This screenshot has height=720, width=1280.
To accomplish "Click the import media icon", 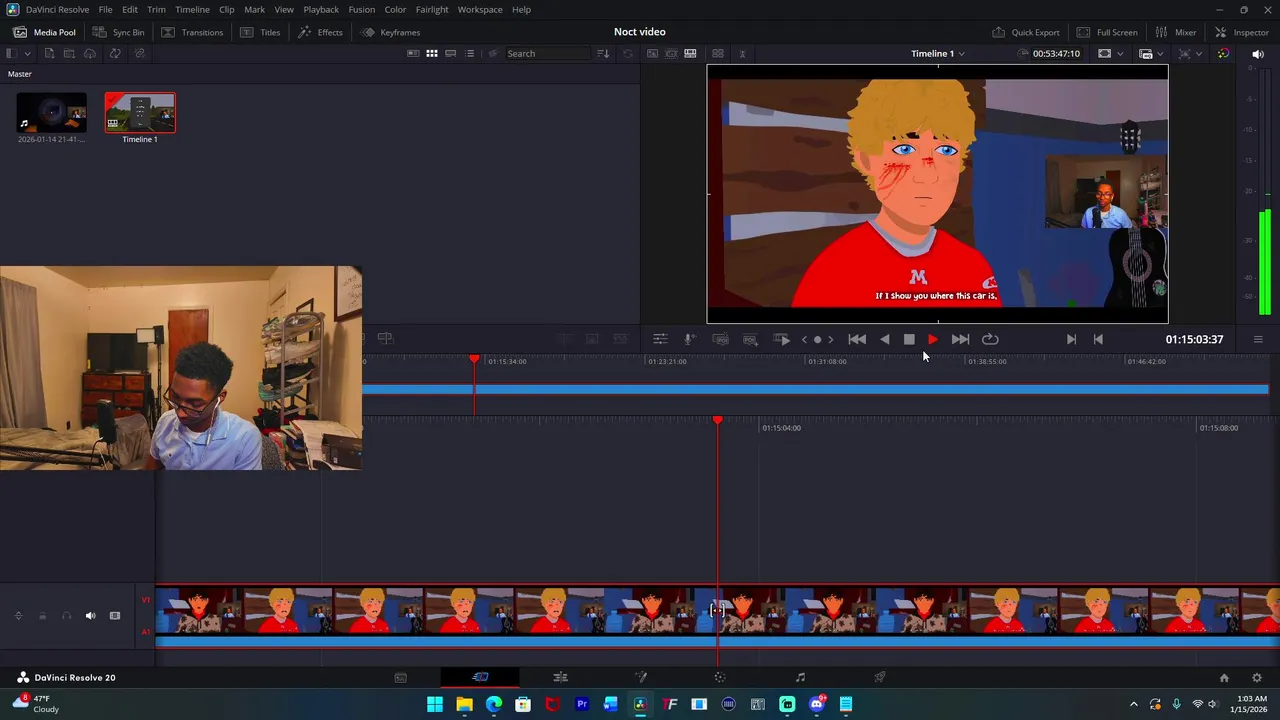I will point(49,53).
